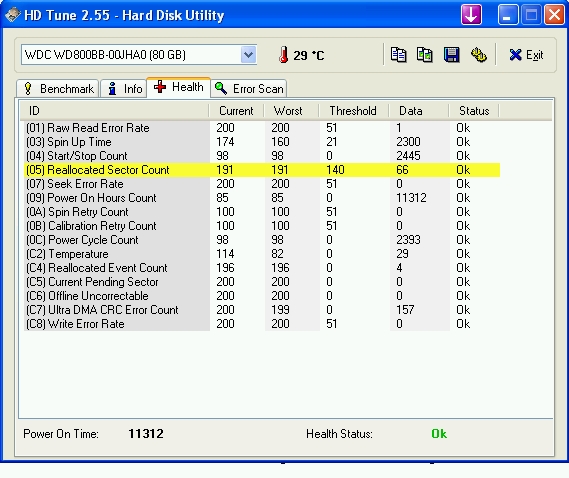The height and width of the screenshot is (478, 569).
Task: Select the Ultra DMA CRC Error Count row
Action: point(262,310)
